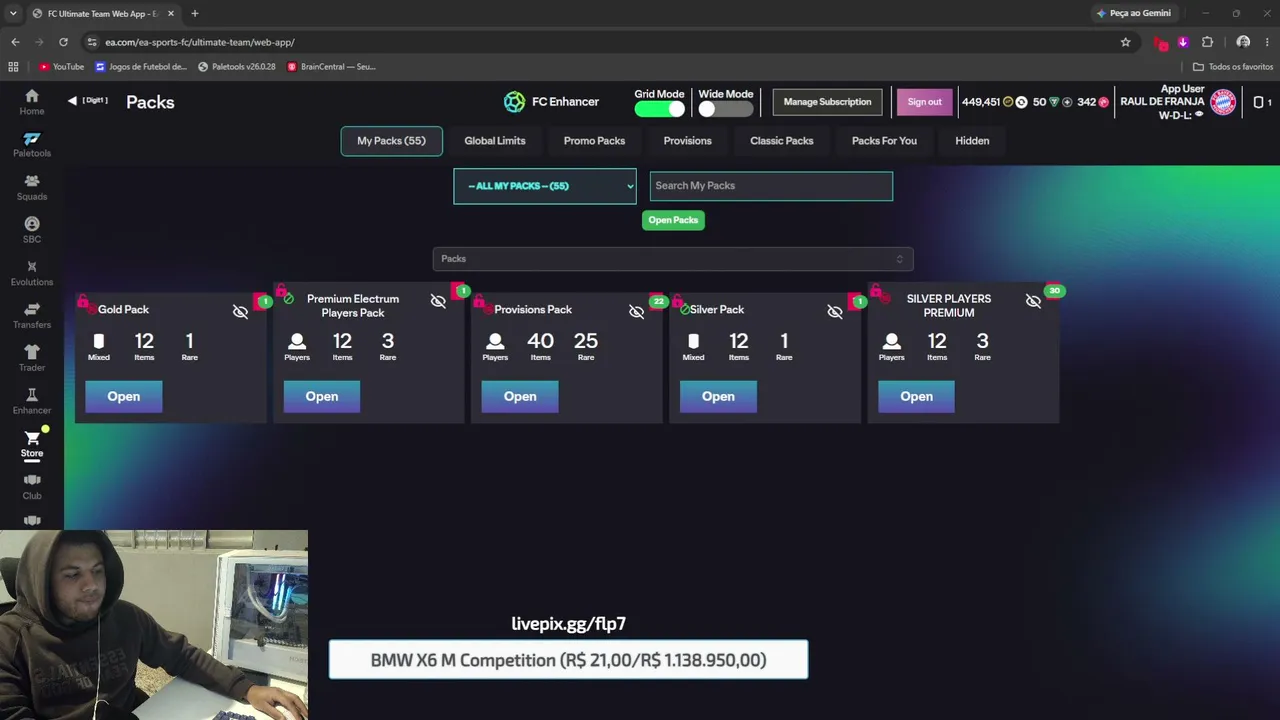Screen dimensions: 1280x720
Task: Select the My Packs (55) tab
Action: 391,141
